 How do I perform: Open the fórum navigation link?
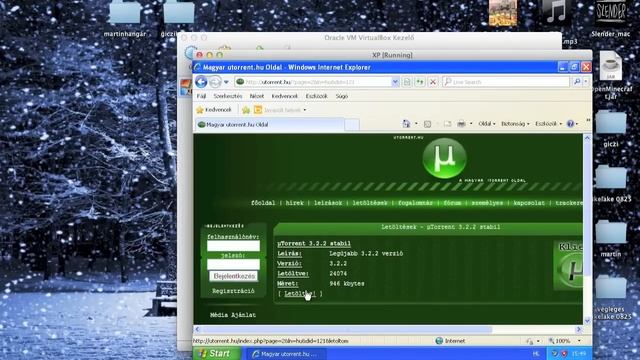point(452,203)
